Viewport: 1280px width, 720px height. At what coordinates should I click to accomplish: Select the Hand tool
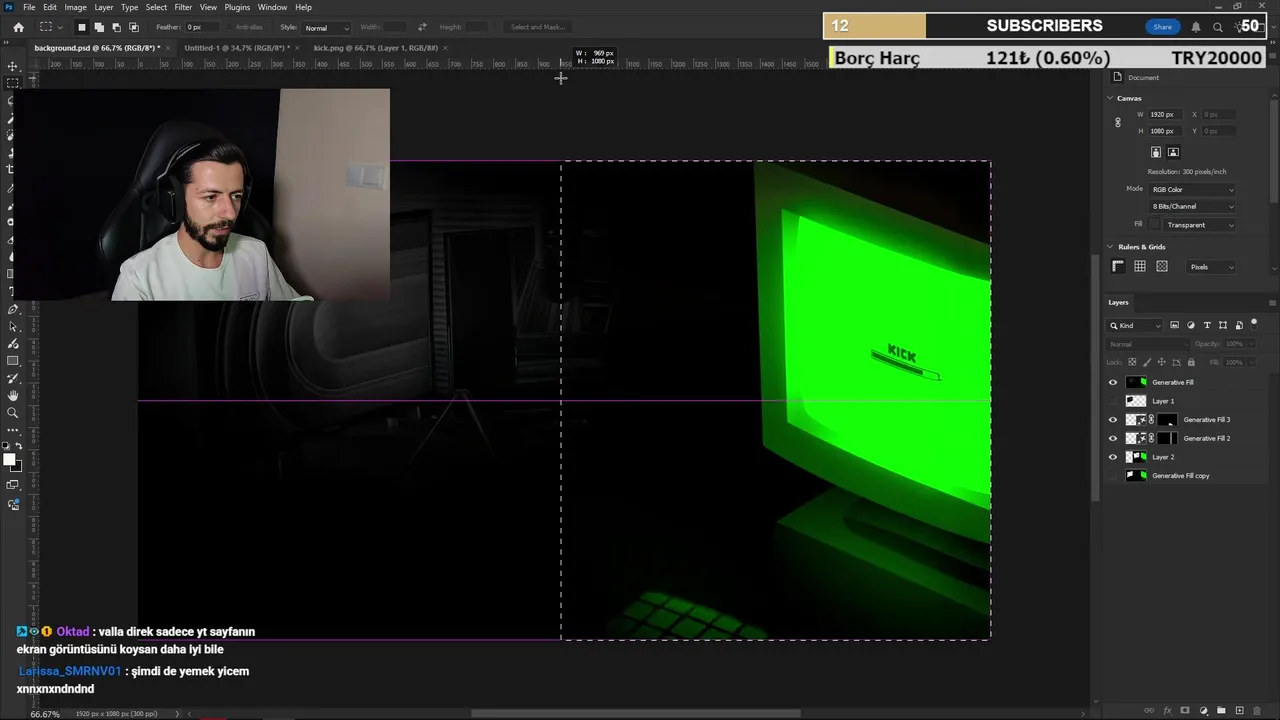point(13,396)
